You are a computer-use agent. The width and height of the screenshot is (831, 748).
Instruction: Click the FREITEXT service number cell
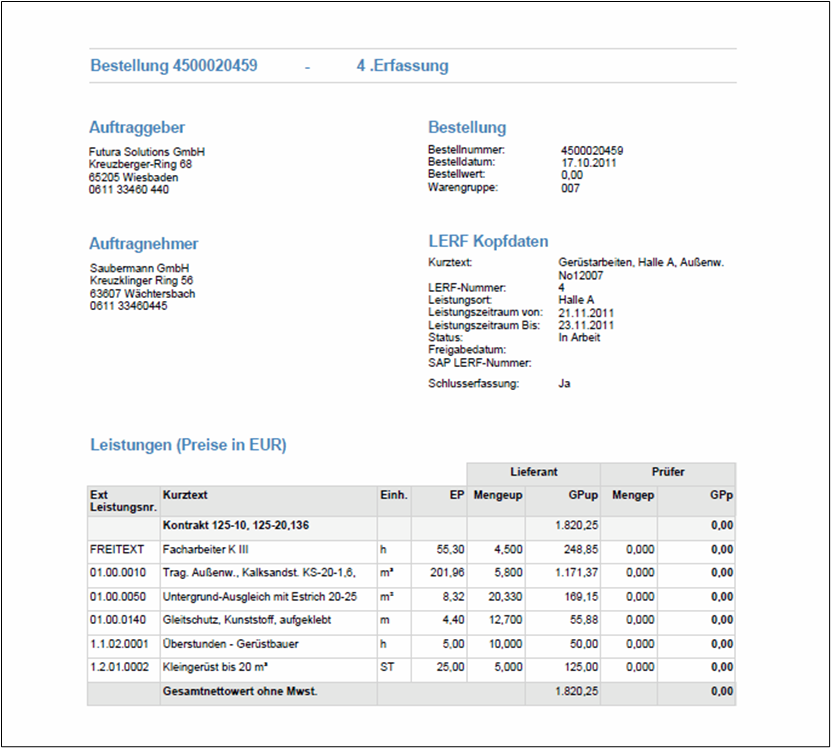(119, 549)
